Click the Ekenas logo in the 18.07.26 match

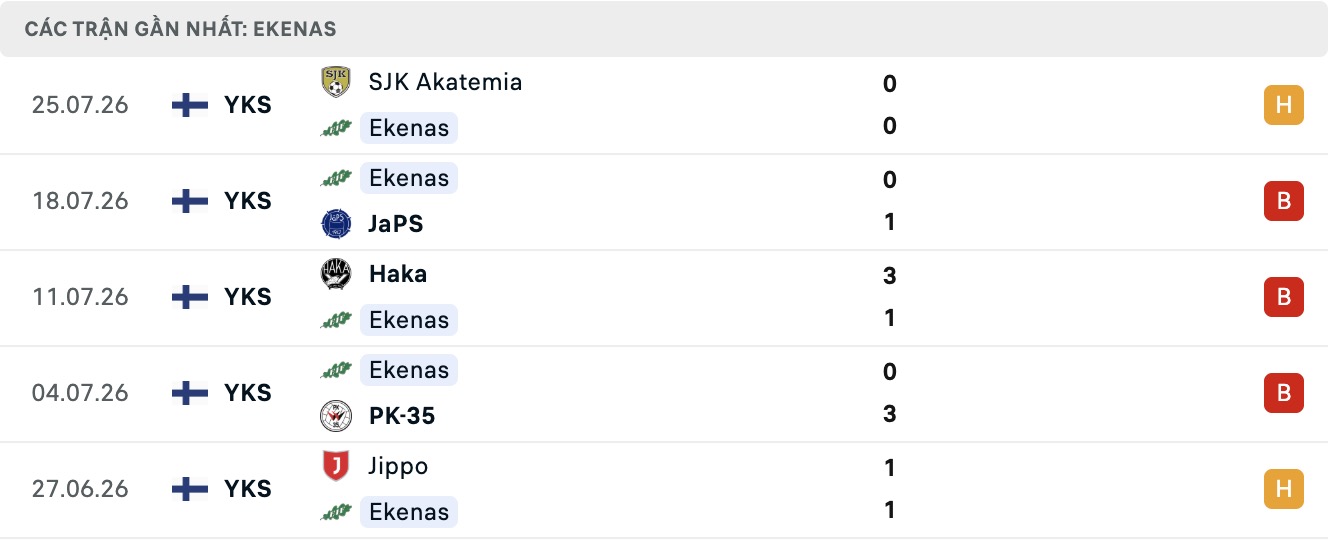336,178
